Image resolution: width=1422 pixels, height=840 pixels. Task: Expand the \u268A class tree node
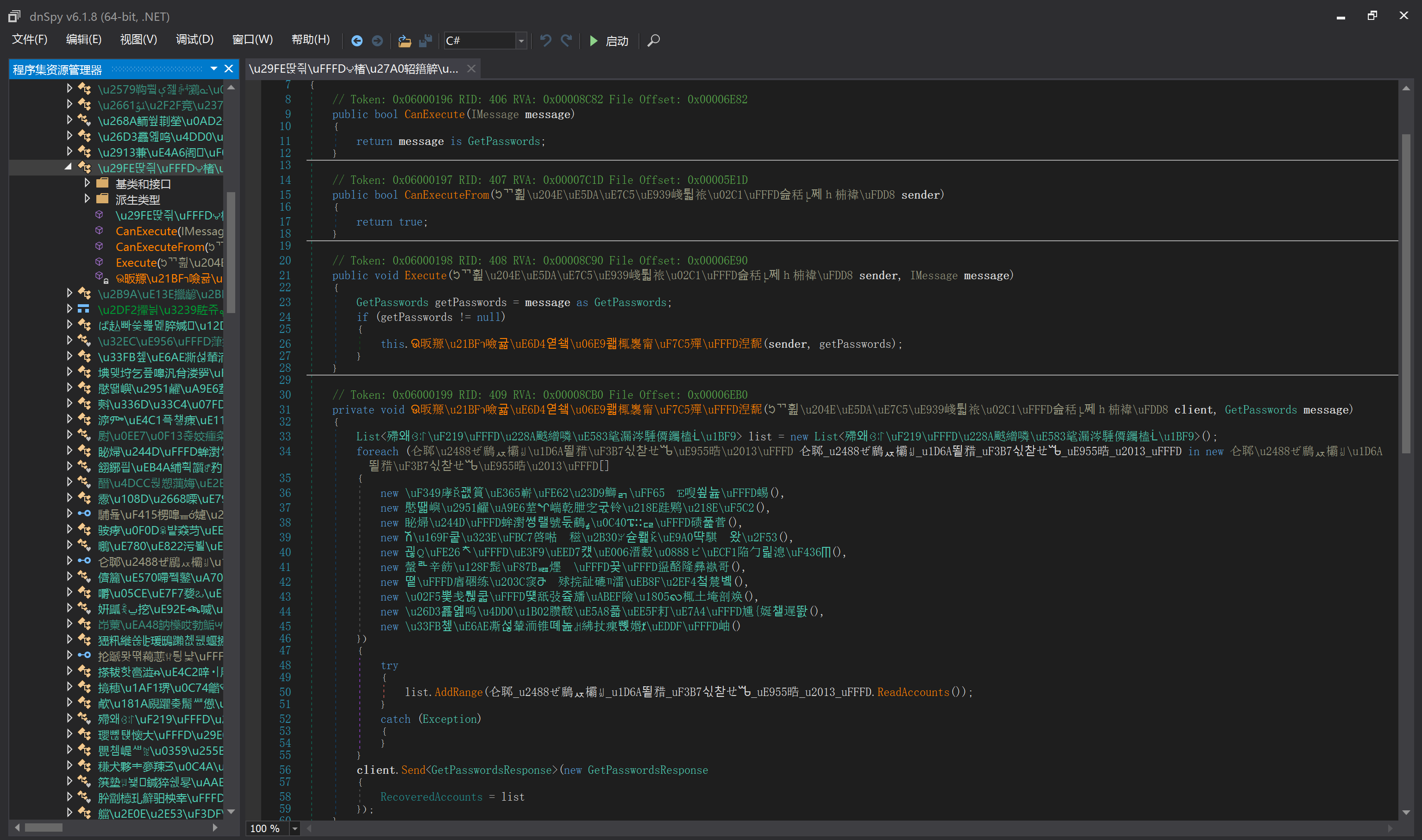click(69, 120)
